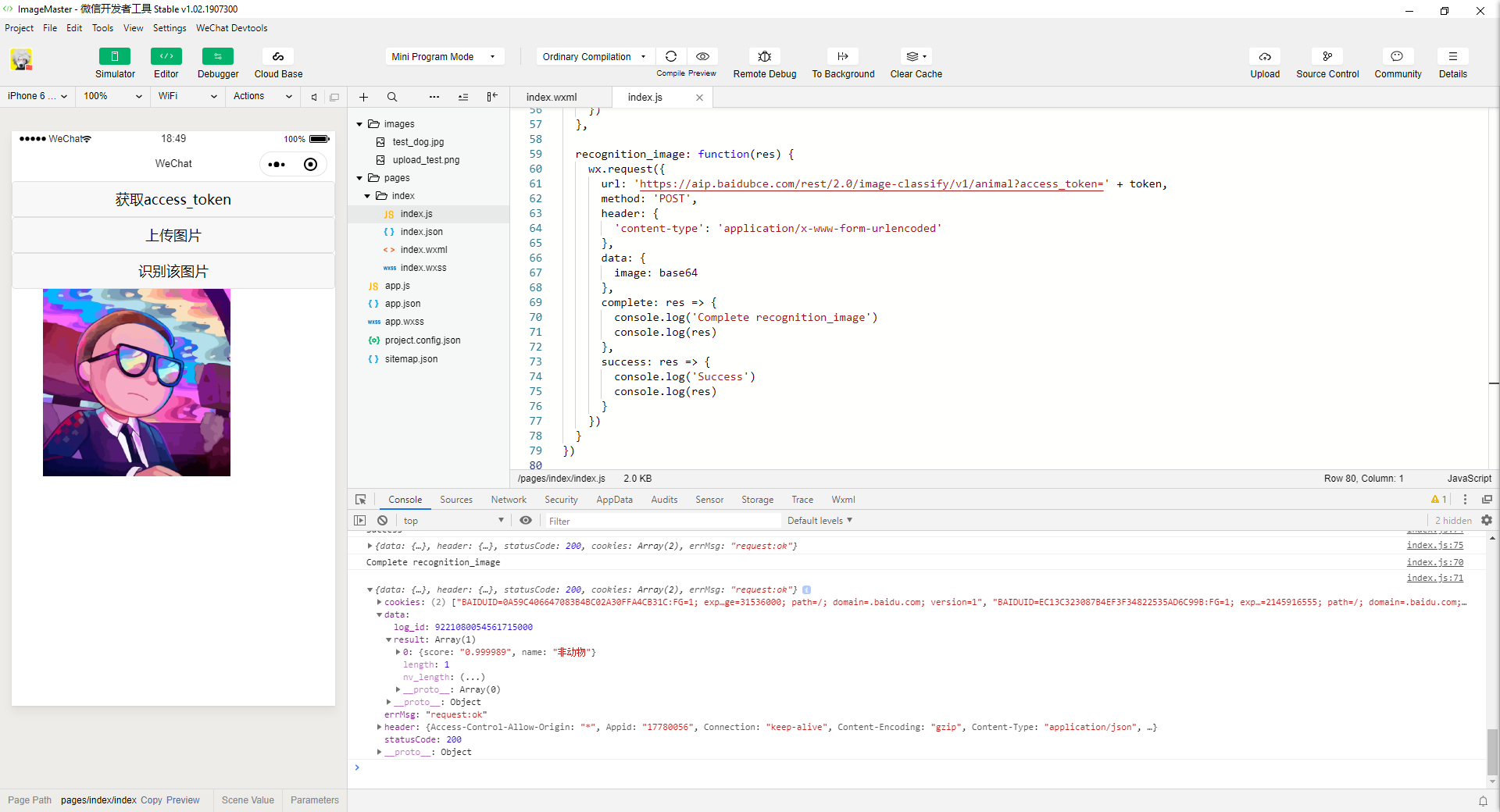Viewport: 1500px width, 812px height.
Task: Open the Actions dropdown
Action: pyautogui.click(x=262, y=96)
